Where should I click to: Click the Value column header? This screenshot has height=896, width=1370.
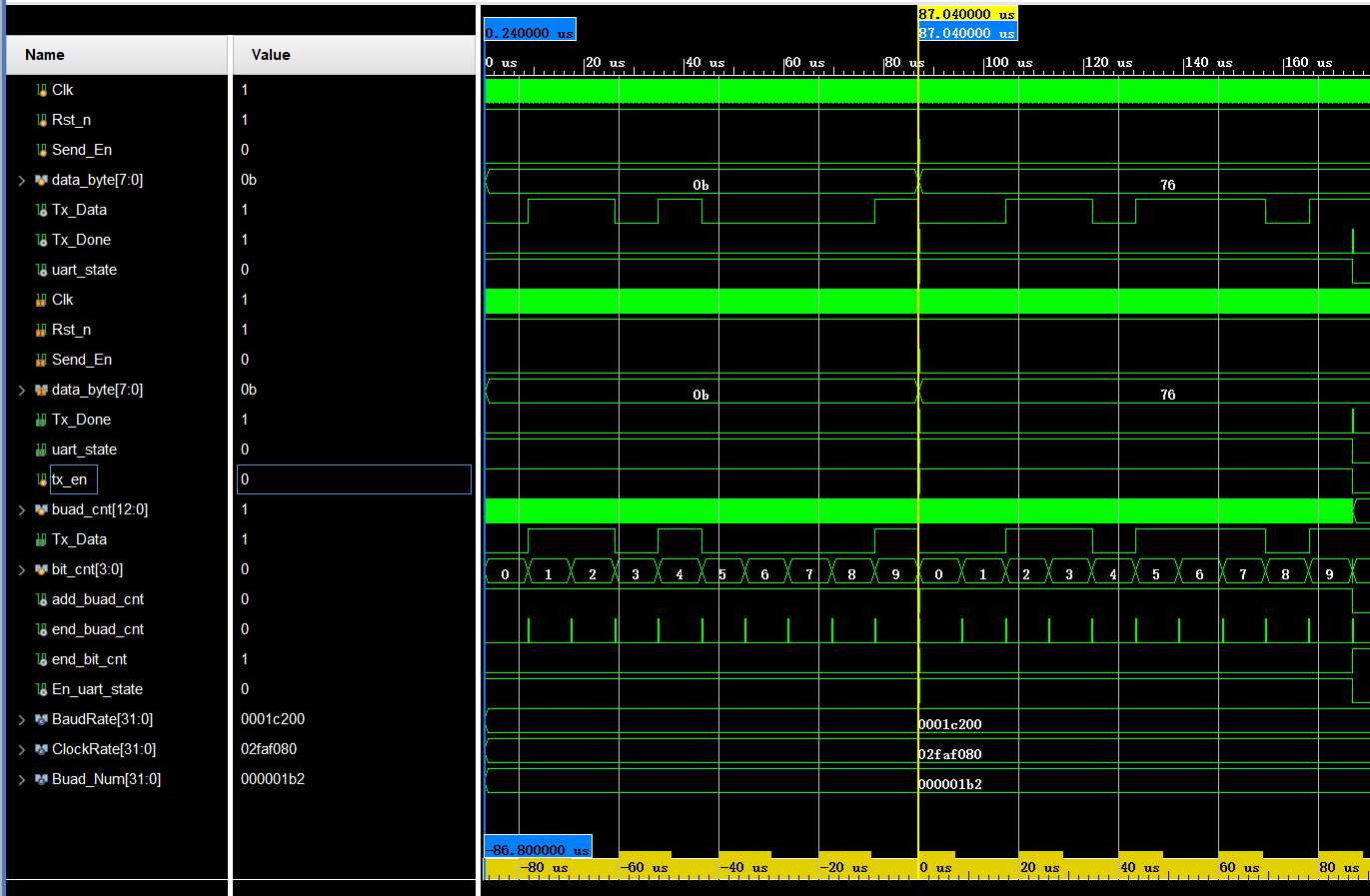pos(355,55)
